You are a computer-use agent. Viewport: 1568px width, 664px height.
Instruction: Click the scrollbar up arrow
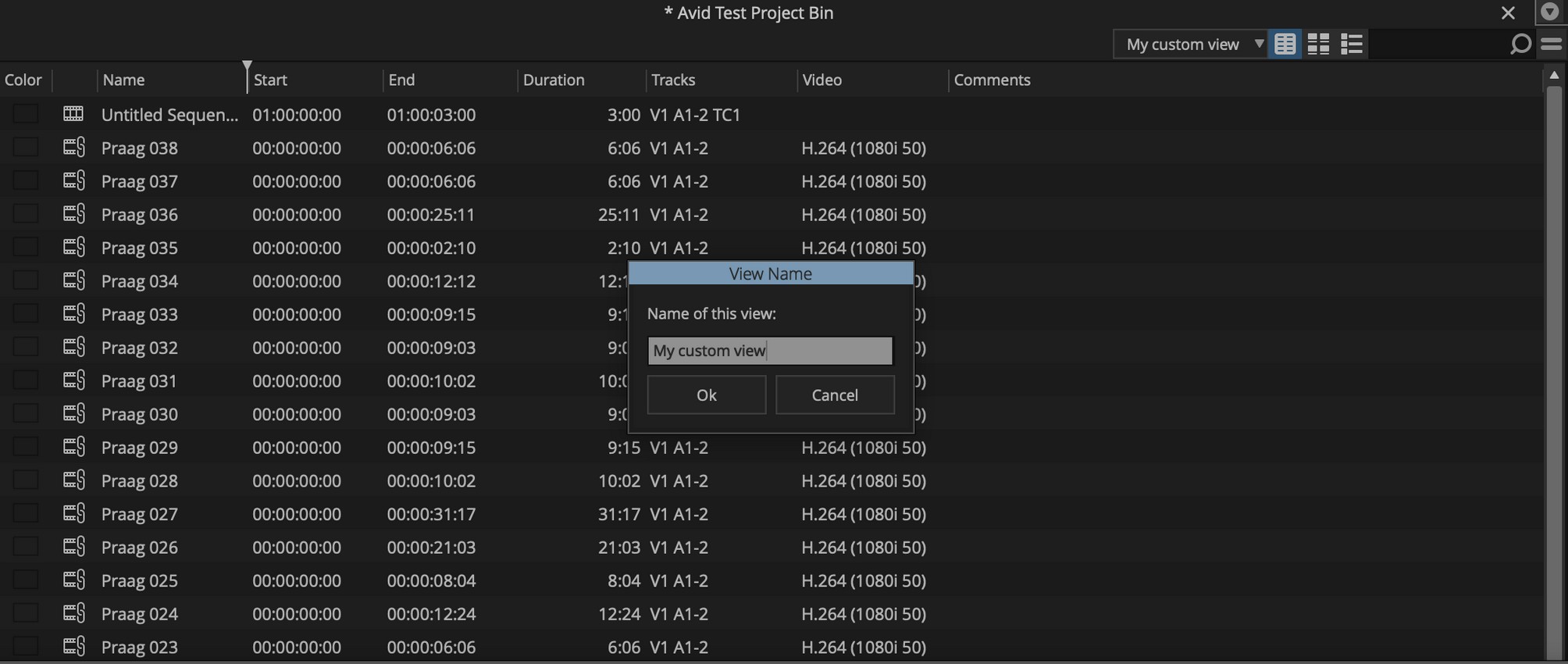click(1554, 75)
